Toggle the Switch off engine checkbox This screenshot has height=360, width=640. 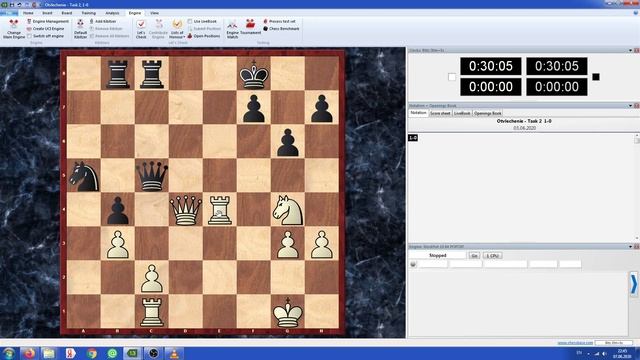29,36
